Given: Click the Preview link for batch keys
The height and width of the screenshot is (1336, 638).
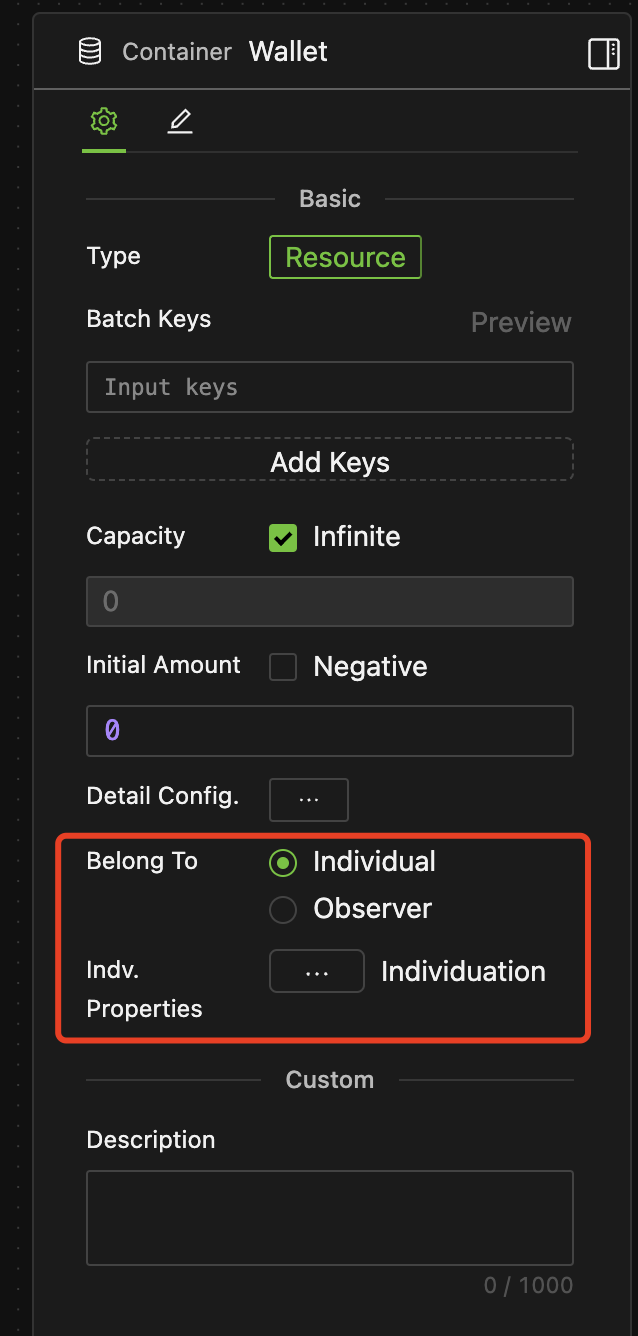Looking at the screenshot, I should (521, 323).
